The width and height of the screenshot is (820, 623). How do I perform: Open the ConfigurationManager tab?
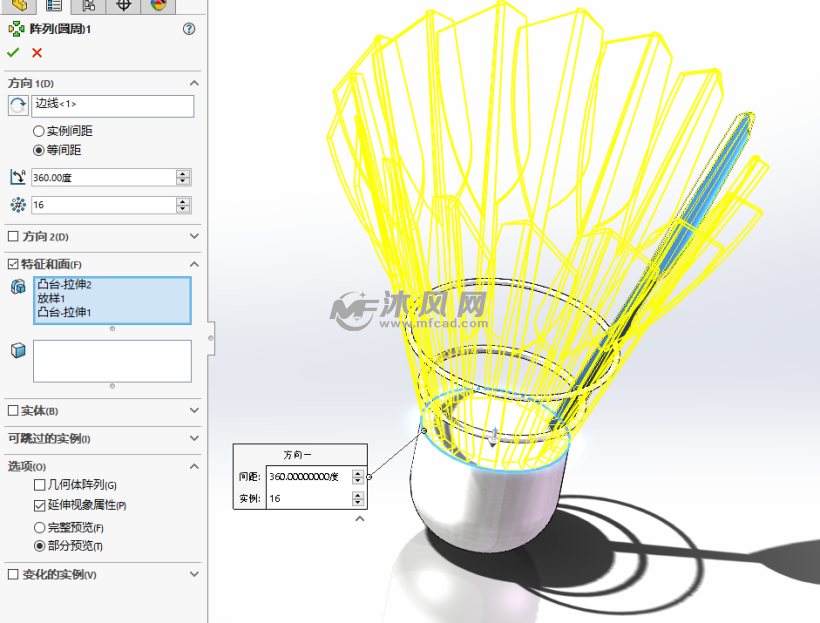click(x=89, y=6)
